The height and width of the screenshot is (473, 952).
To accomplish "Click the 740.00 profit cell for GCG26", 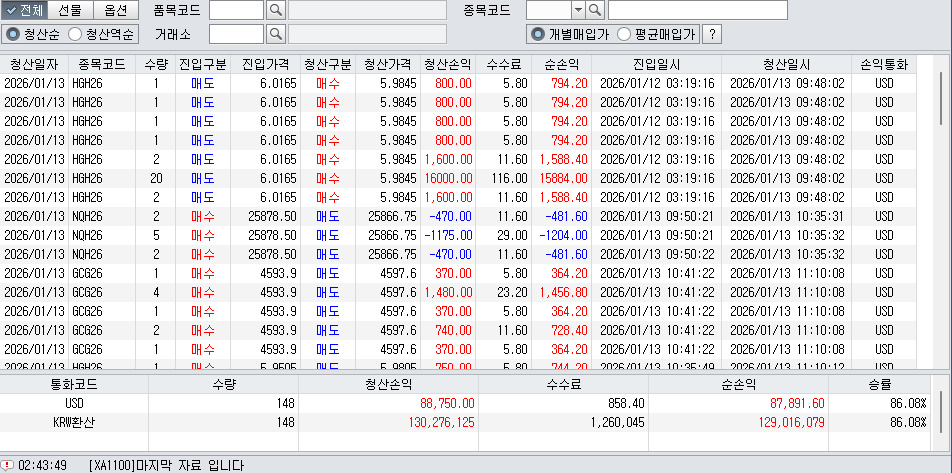I will click(448, 331).
